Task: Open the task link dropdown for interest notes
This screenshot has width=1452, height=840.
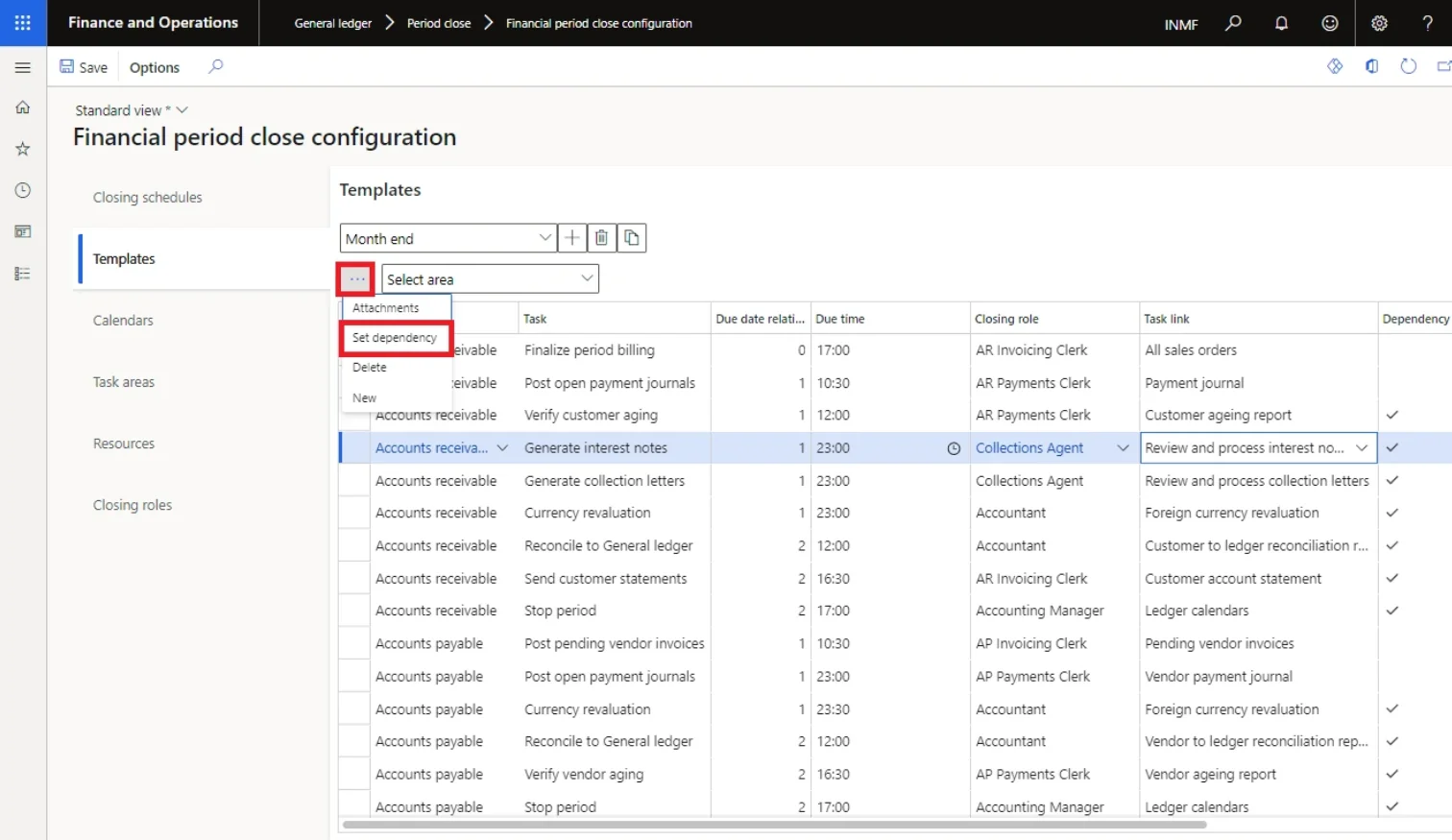Action: click(1361, 447)
